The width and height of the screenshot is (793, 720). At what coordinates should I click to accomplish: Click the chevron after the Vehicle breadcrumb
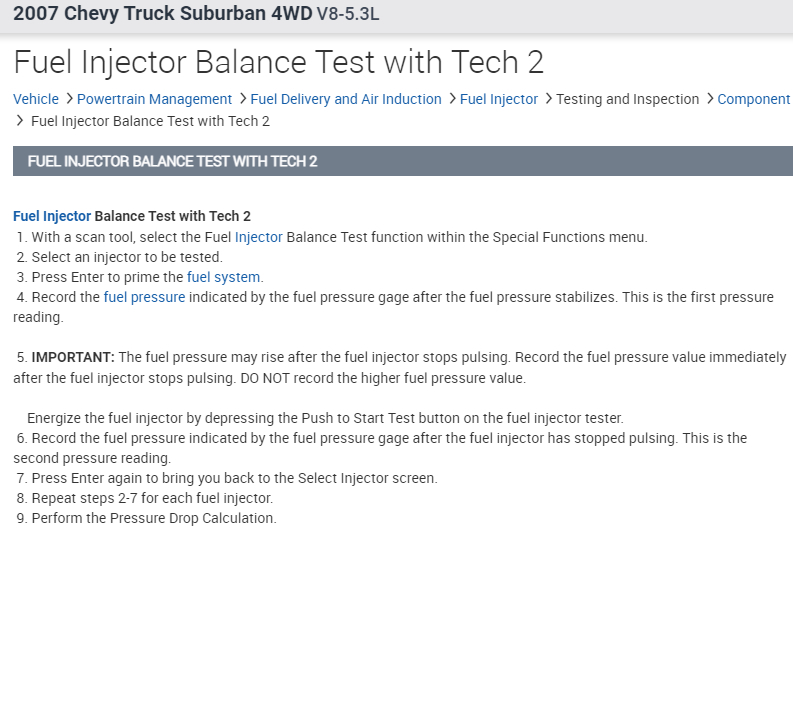69,99
